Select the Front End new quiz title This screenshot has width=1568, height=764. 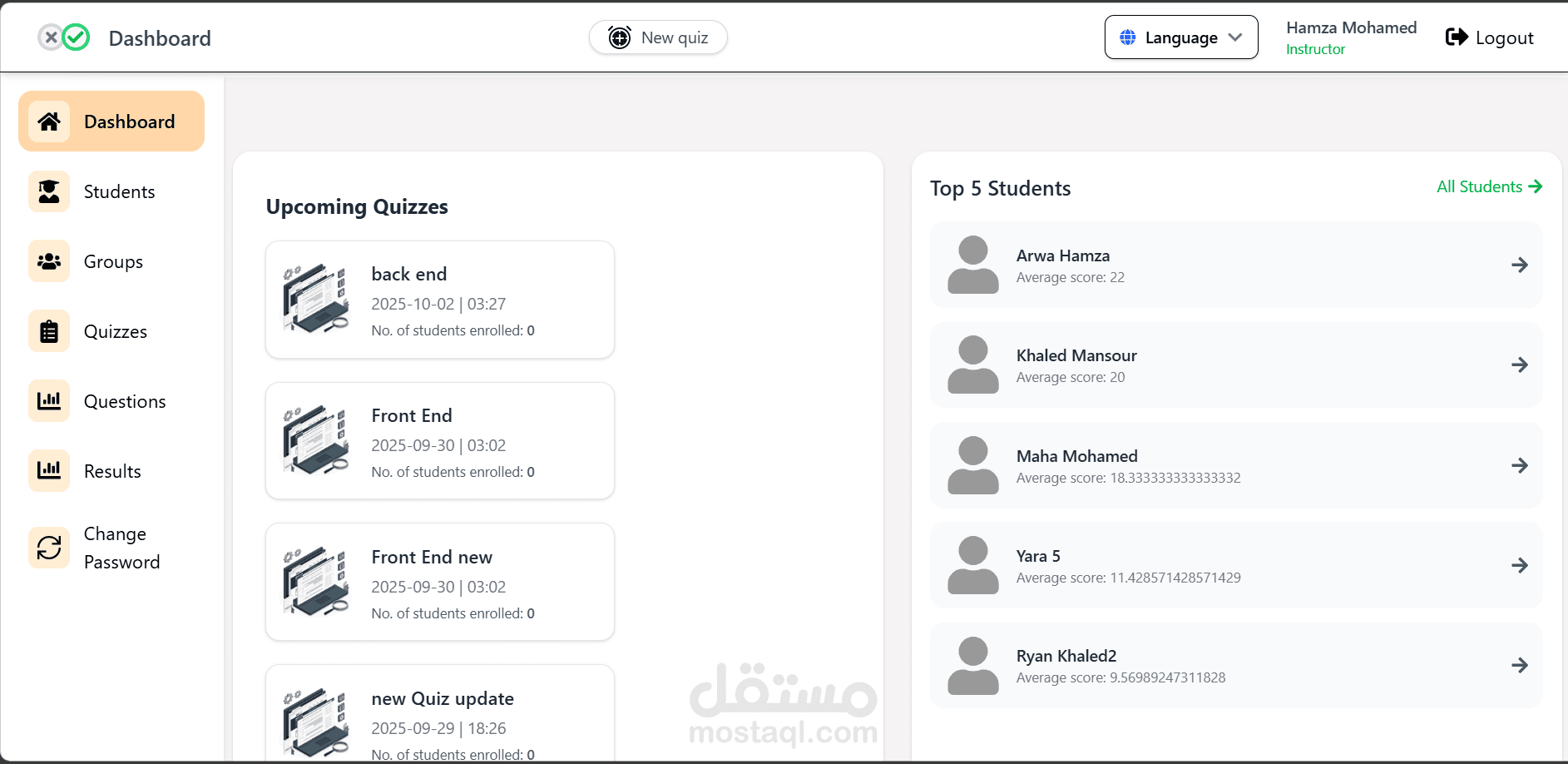(432, 557)
